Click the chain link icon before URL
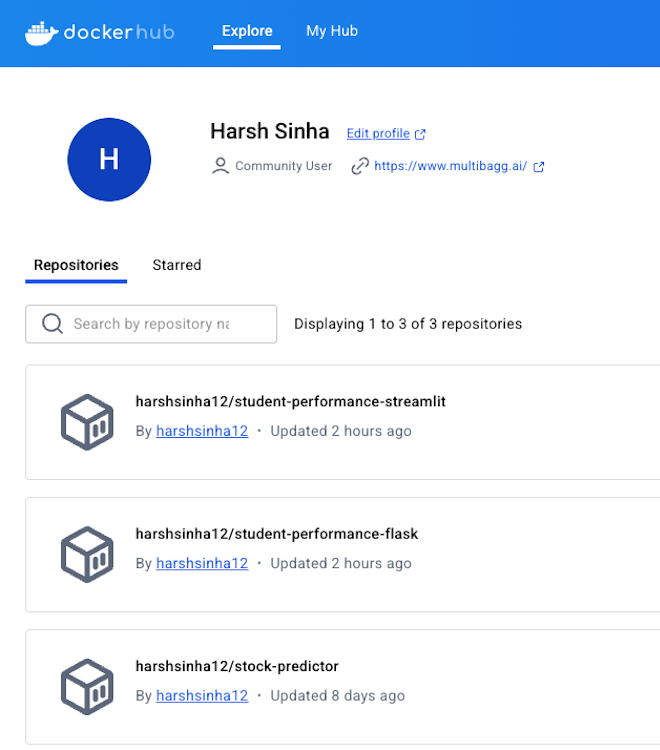Image resolution: width=660 pixels, height=750 pixels. tap(360, 166)
